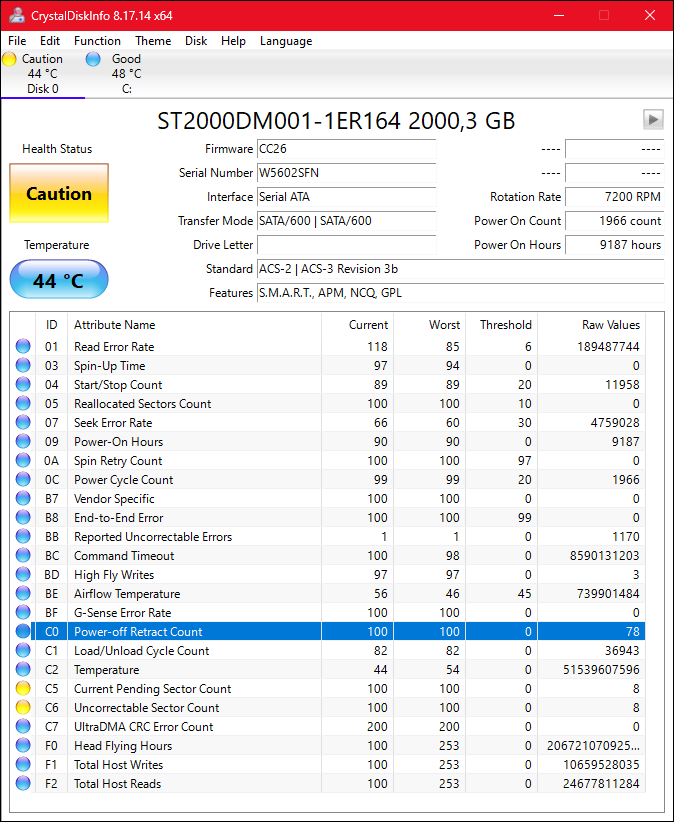Viewport: 674px width, 822px height.
Task: Select the C: Good drive tab
Action: 126,74
